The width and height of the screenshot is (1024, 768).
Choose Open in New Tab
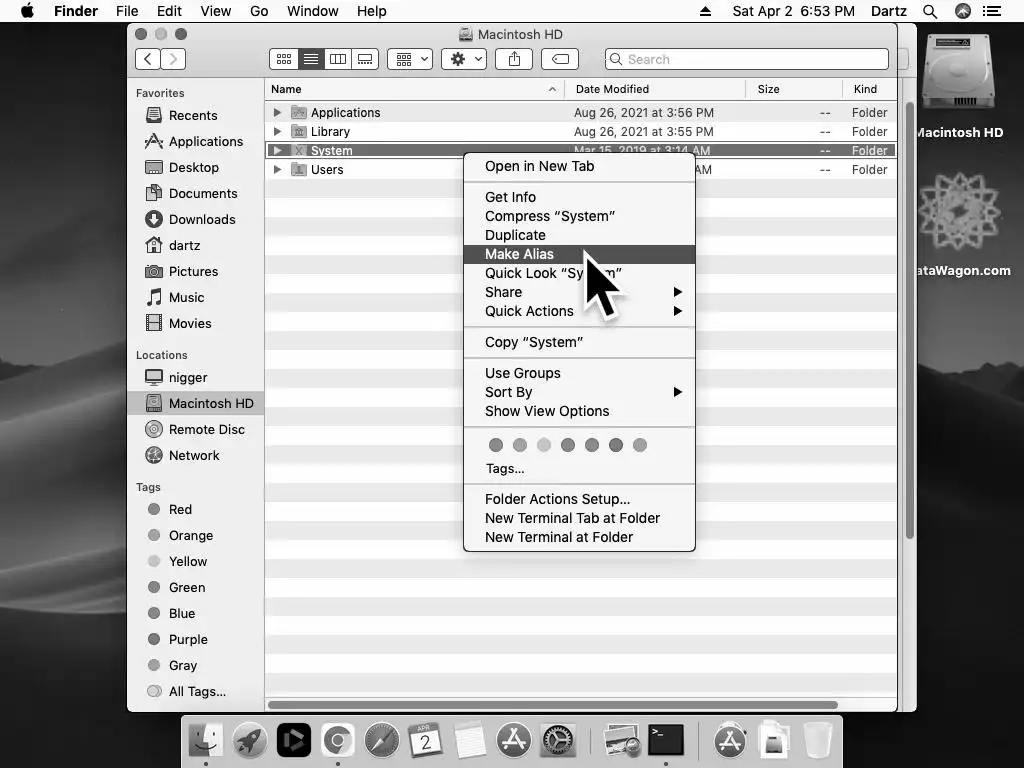click(x=579, y=167)
